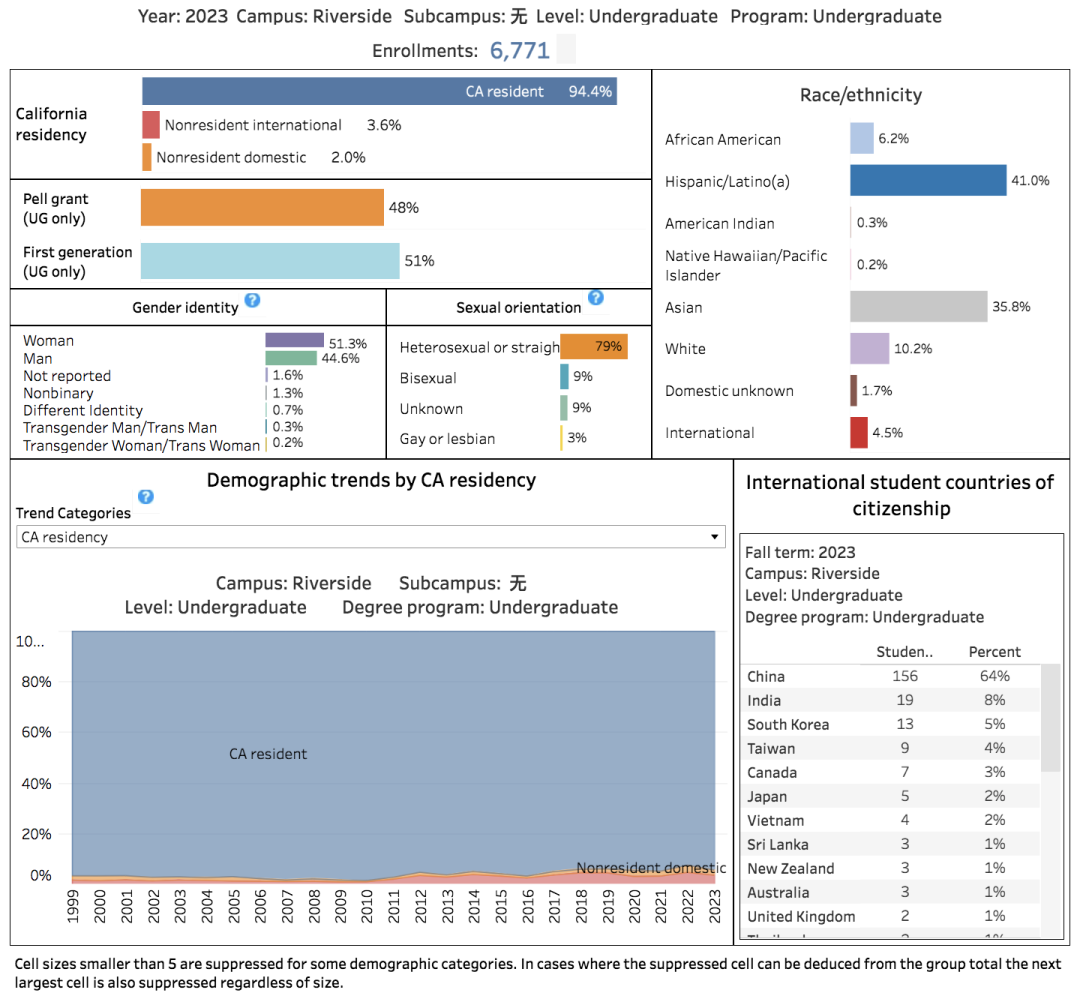Click the Percent column header
The height and width of the screenshot is (996, 1080).
995,652
